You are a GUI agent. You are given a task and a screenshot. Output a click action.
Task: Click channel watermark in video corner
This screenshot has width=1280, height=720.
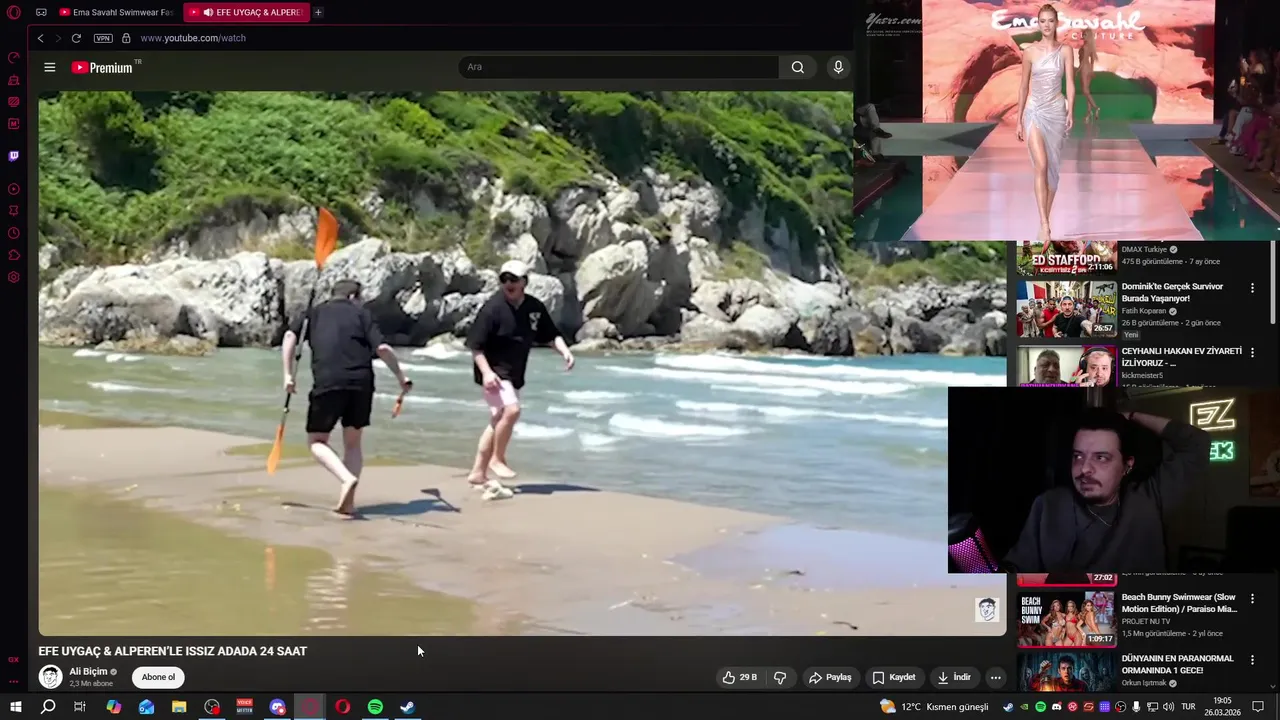click(x=987, y=610)
